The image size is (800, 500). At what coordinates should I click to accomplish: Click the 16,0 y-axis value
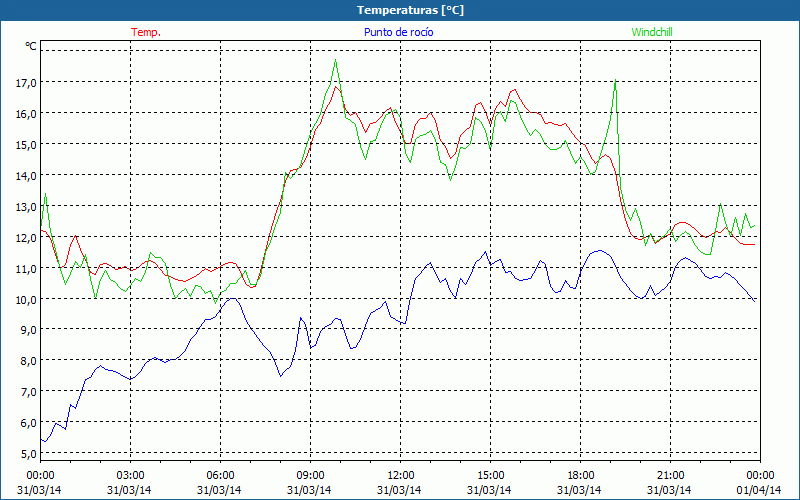click(26, 113)
